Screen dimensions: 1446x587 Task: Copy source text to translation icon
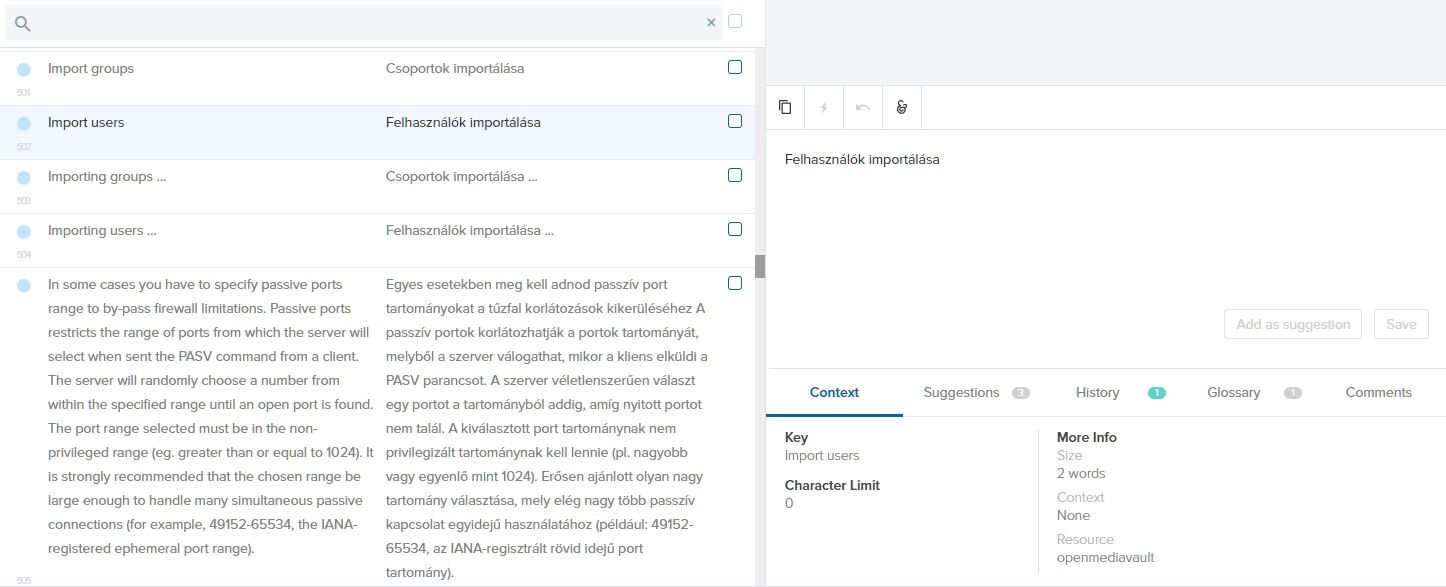[785, 107]
